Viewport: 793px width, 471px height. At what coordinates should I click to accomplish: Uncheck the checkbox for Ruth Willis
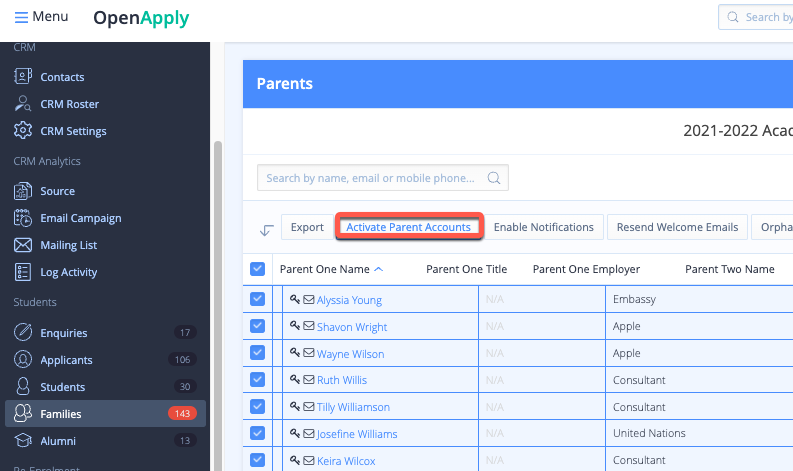tap(258, 380)
